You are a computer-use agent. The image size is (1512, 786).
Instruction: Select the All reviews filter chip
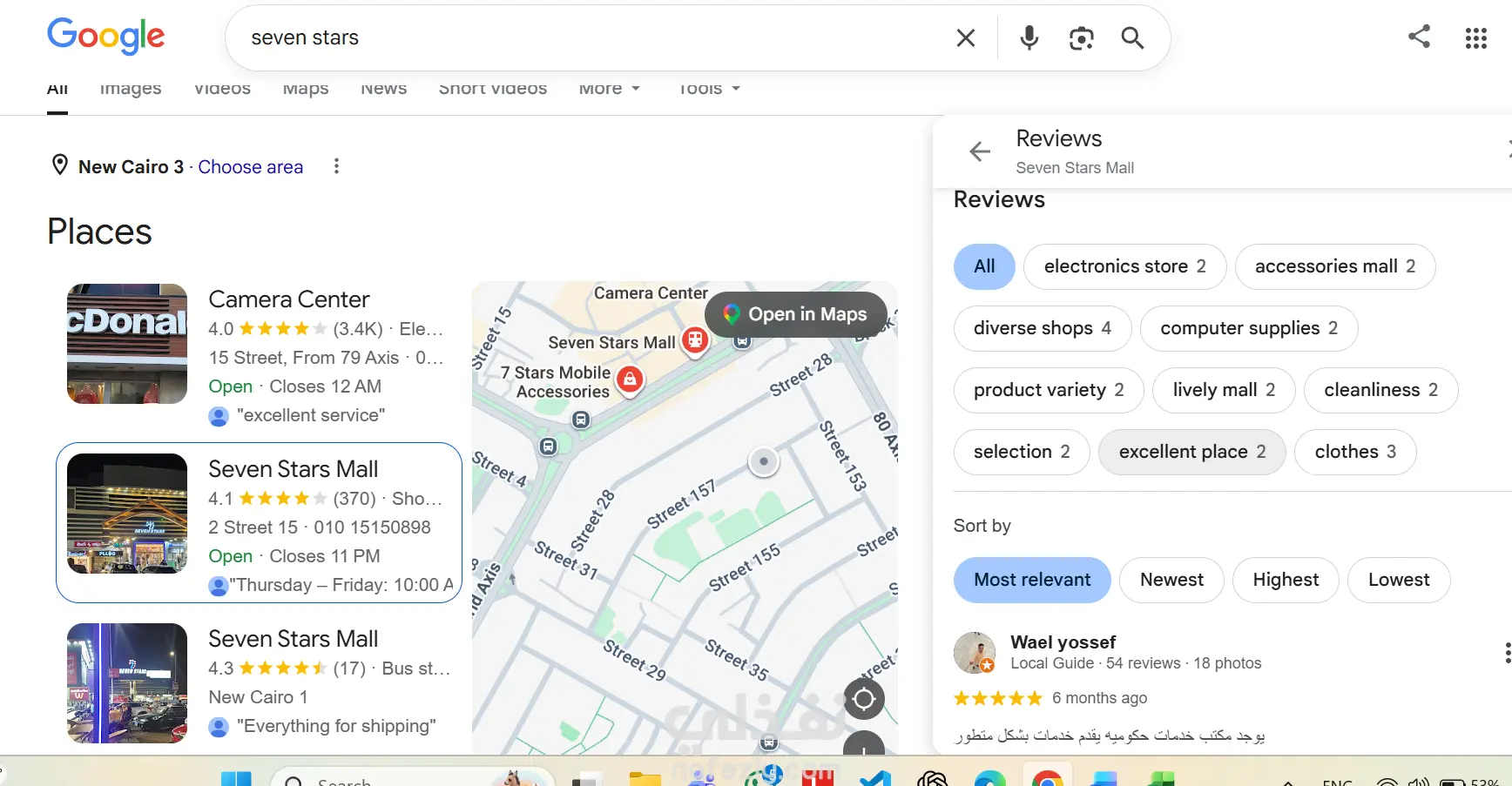click(984, 266)
